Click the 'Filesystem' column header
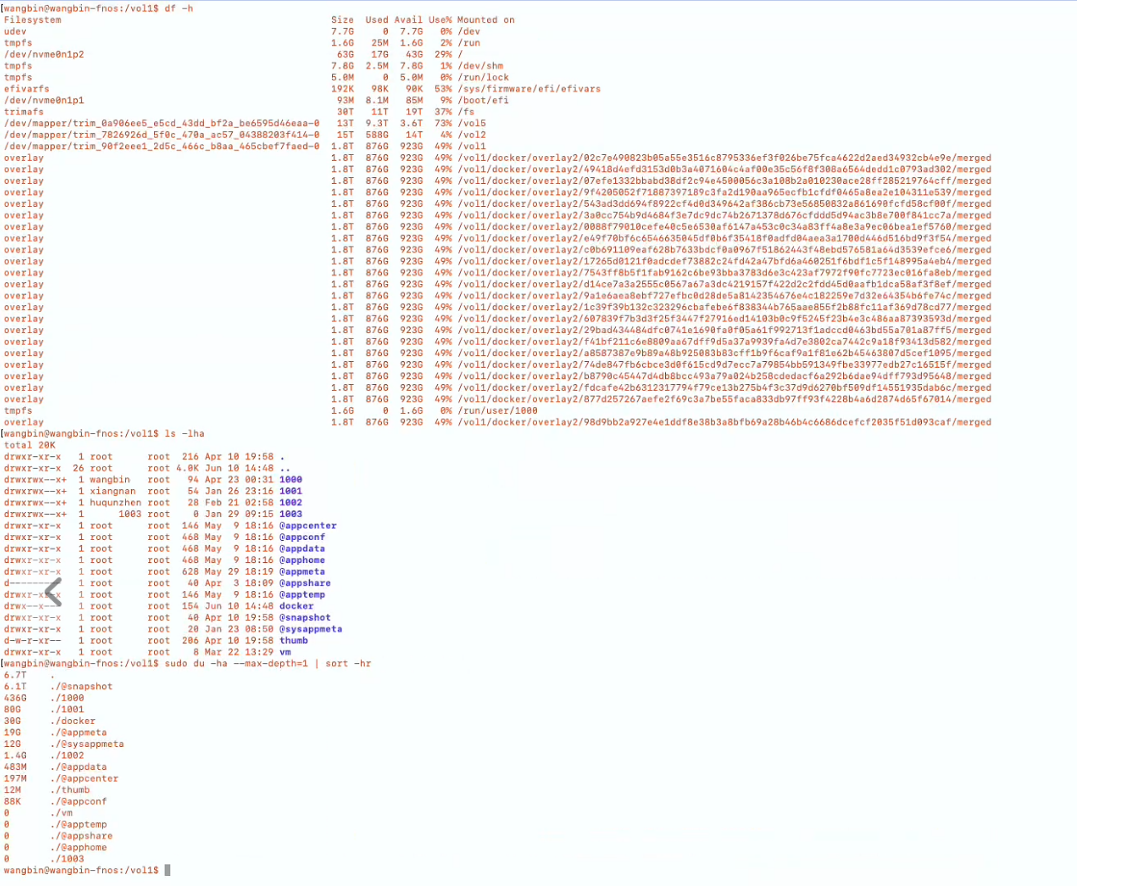1133x887 pixels. click(x=32, y=20)
